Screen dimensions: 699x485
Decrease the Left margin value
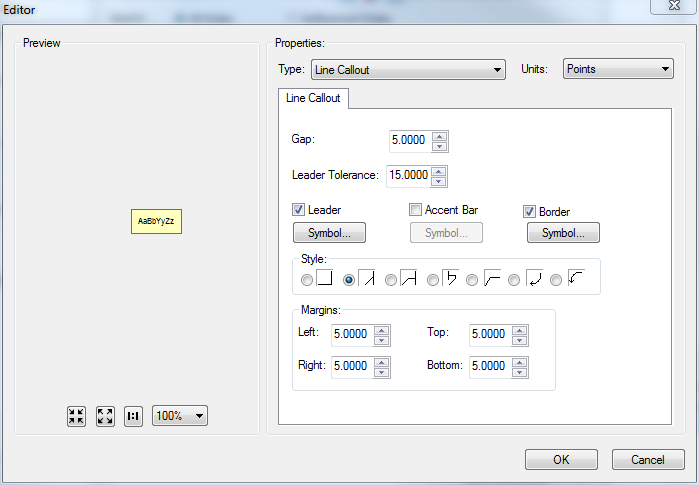pos(382,340)
